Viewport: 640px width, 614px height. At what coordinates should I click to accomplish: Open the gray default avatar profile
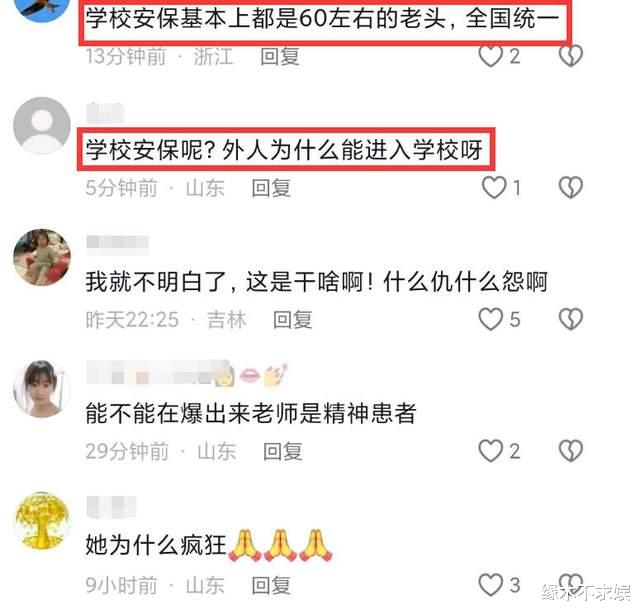pos(42,126)
